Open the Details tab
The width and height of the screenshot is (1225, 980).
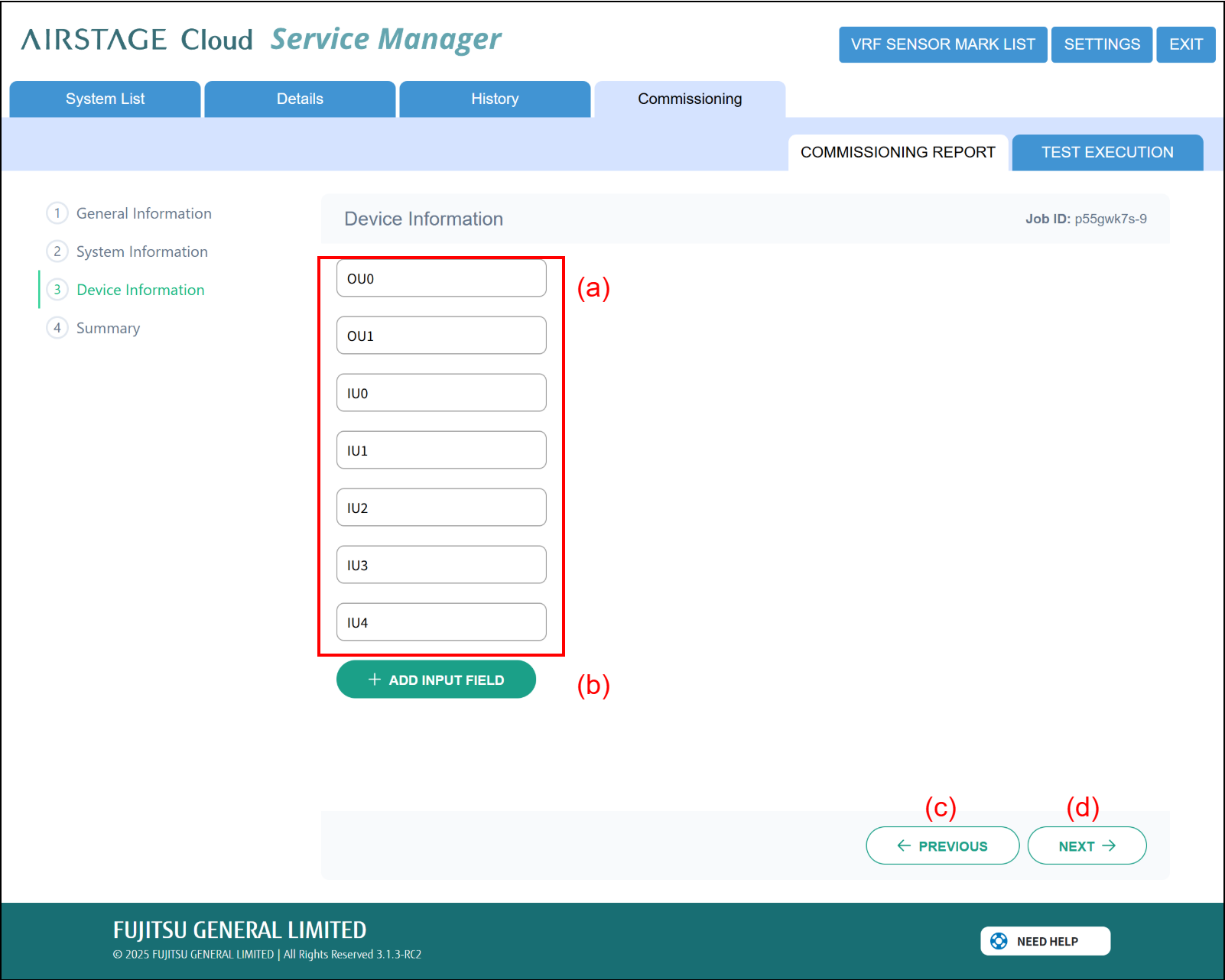[x=300, y=99]
